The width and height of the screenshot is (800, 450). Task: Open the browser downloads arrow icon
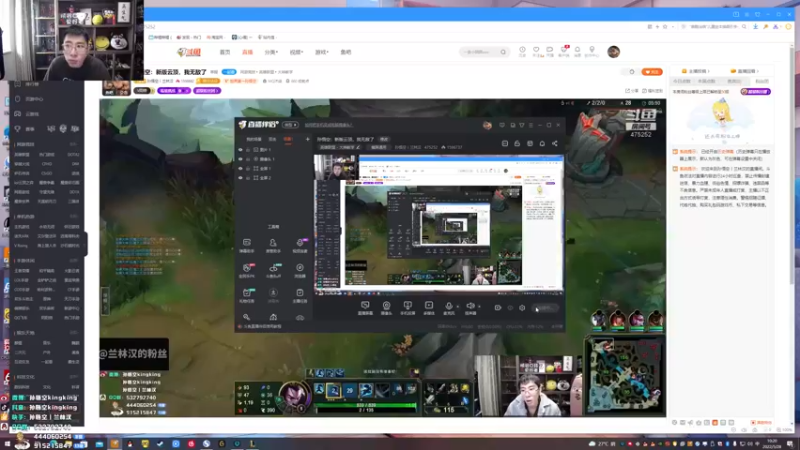[x=756, y=27]
